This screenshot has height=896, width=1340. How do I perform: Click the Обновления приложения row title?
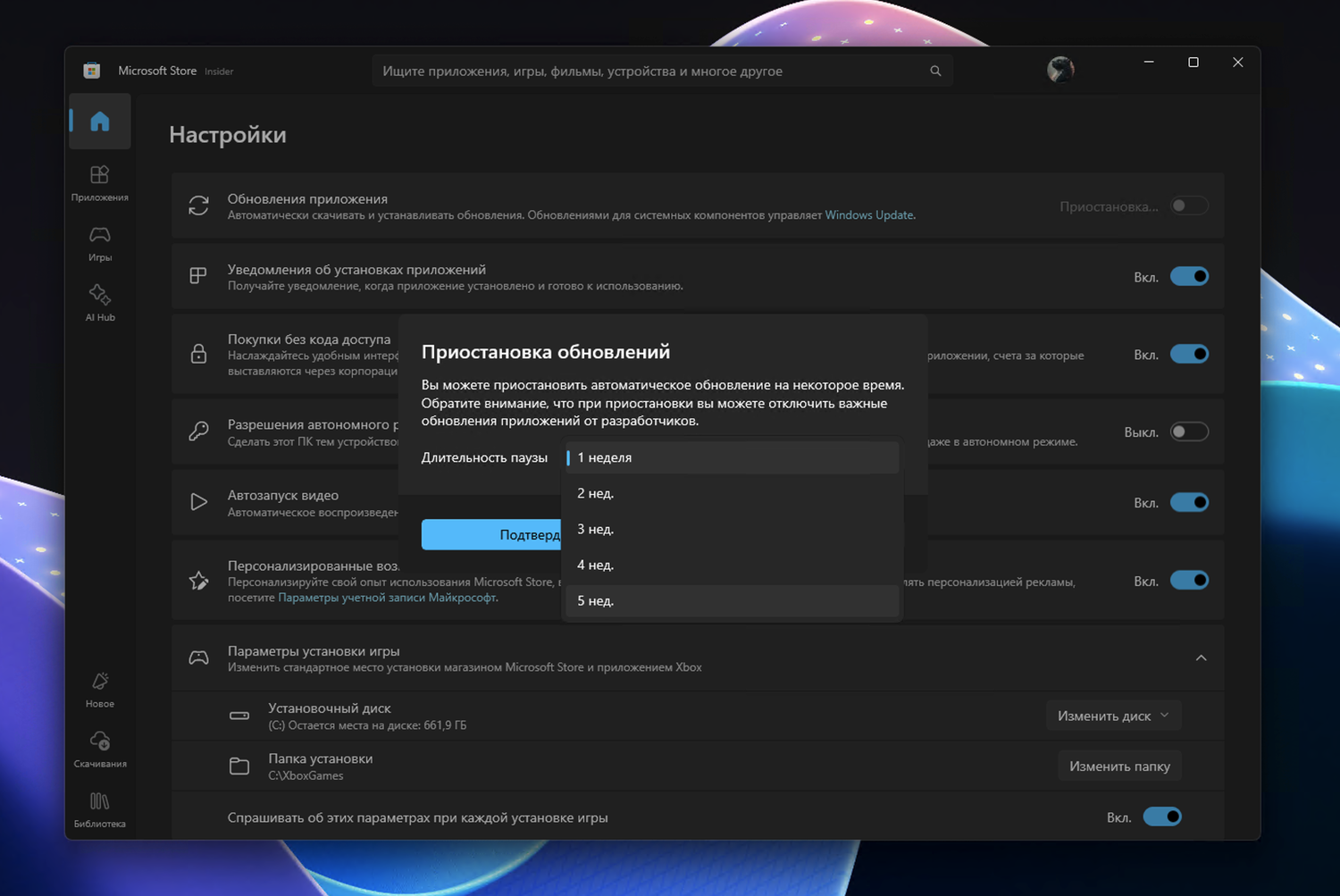pyautogui.click(x=307, y=198)
